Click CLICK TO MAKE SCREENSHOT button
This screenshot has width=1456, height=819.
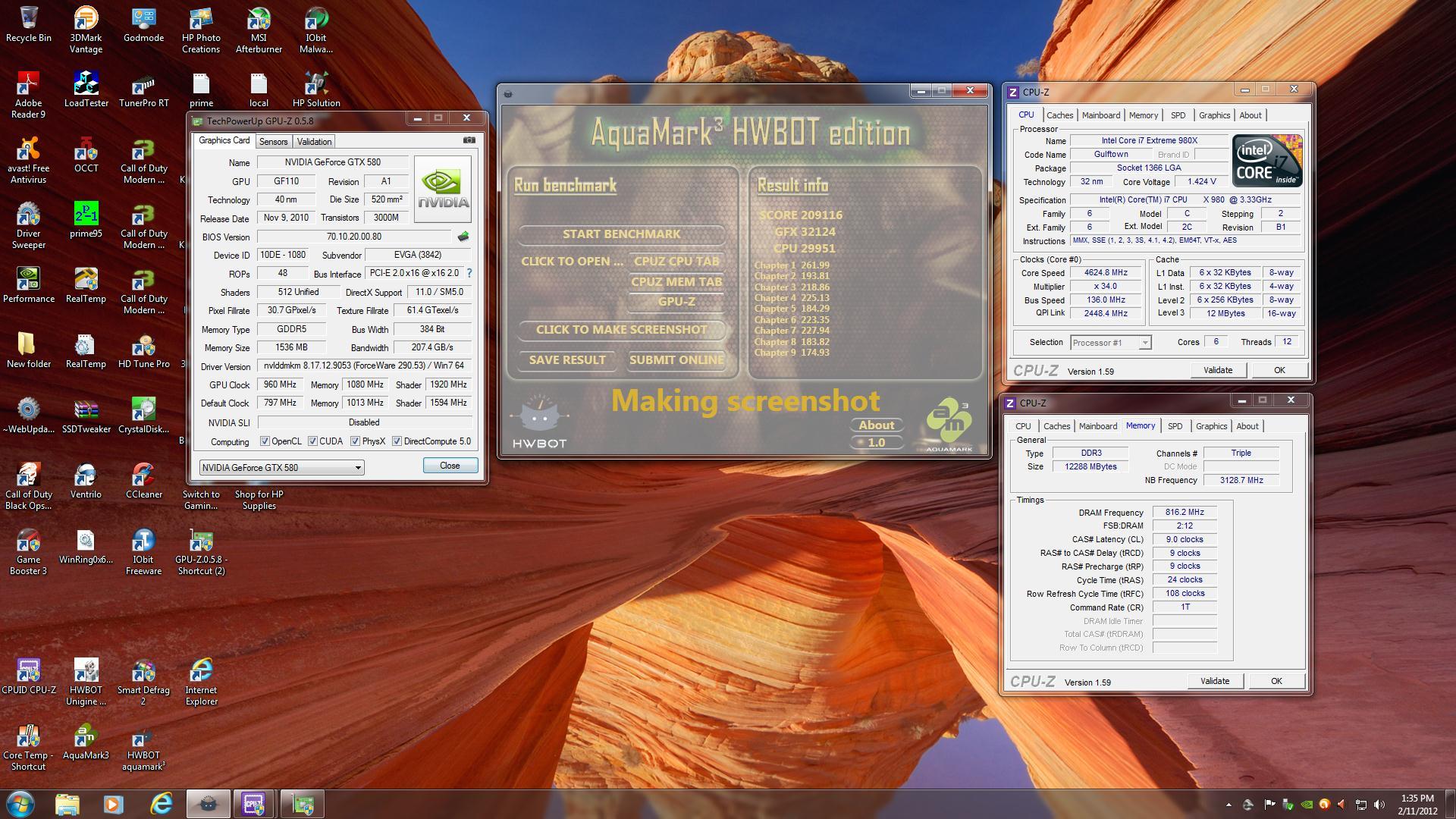(x=622, y=330)
